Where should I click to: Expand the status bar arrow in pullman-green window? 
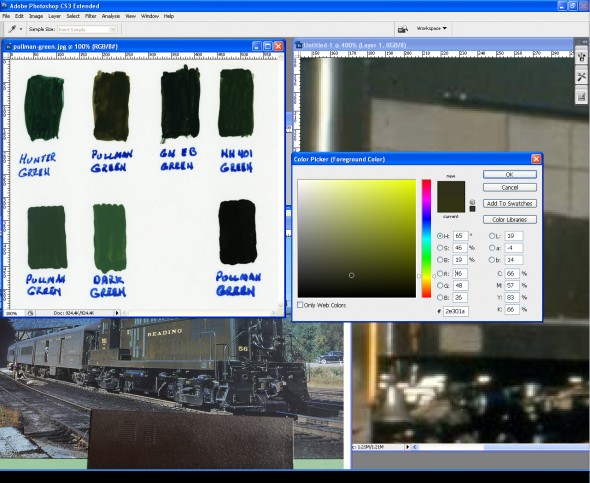click(x=117, y=313)
